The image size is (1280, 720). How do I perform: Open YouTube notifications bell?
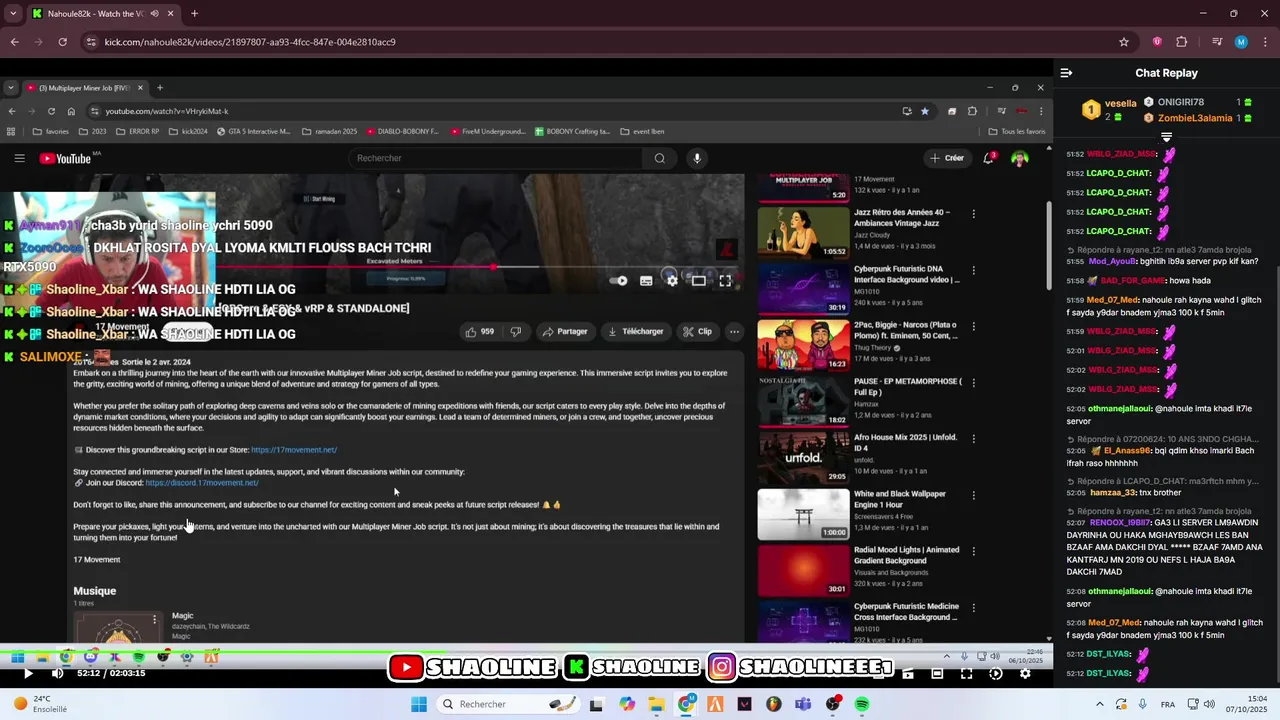[x=989, y=158]
